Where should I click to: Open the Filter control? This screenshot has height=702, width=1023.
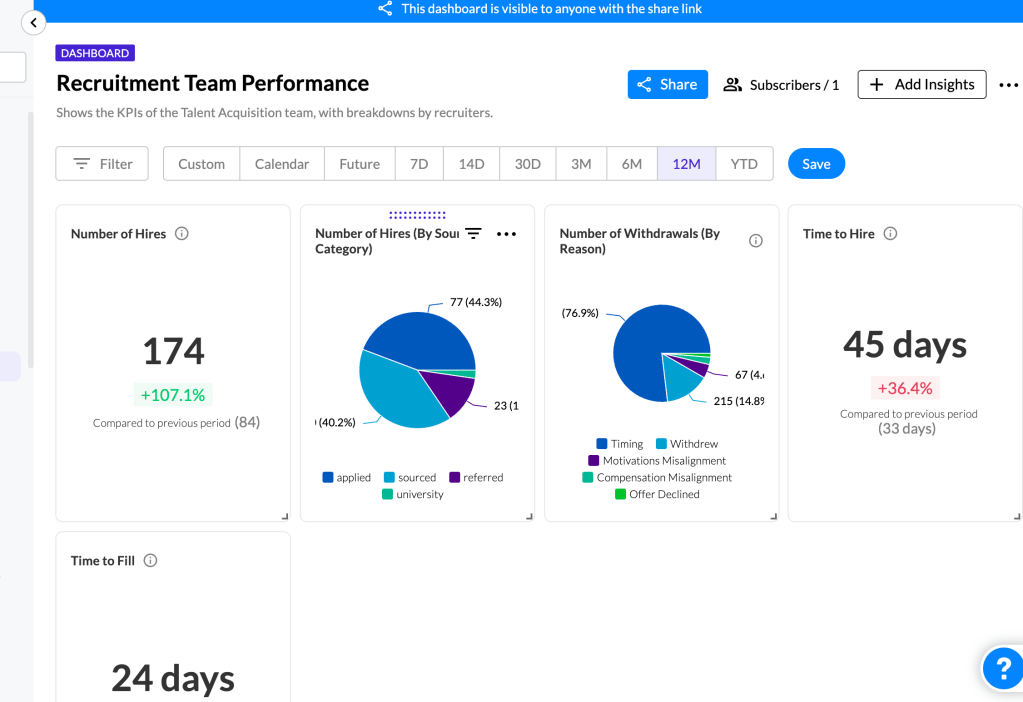pos(102,164)
